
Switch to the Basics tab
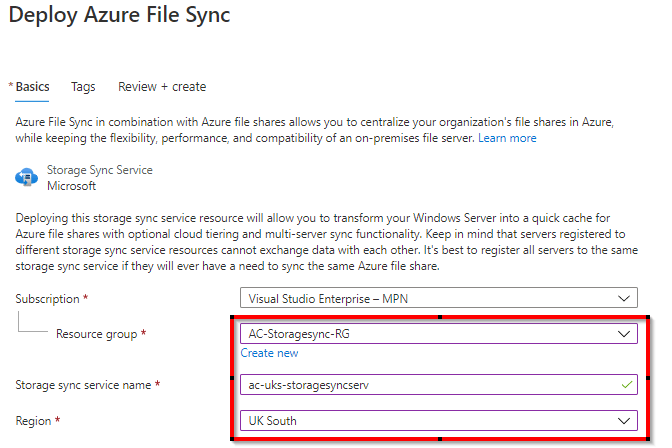click(32, 87)
